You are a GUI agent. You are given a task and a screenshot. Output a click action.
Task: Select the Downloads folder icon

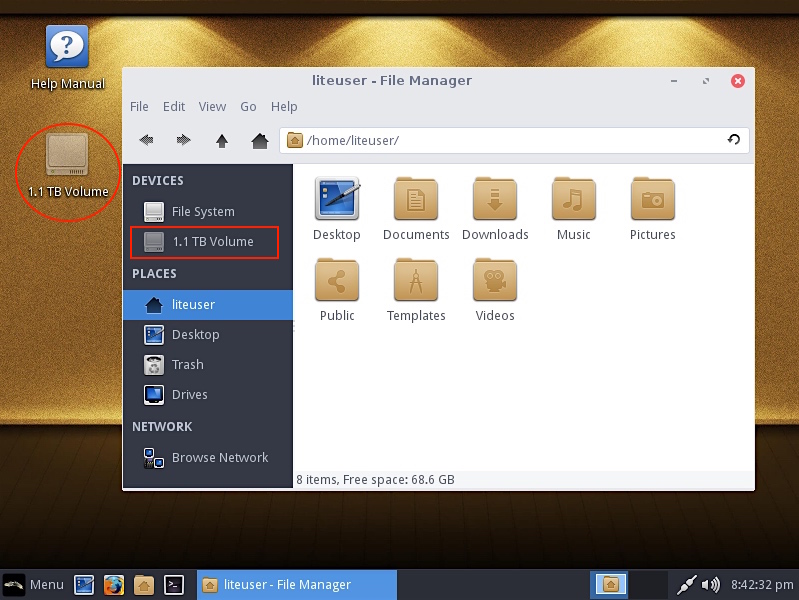[x=495, y=201]
